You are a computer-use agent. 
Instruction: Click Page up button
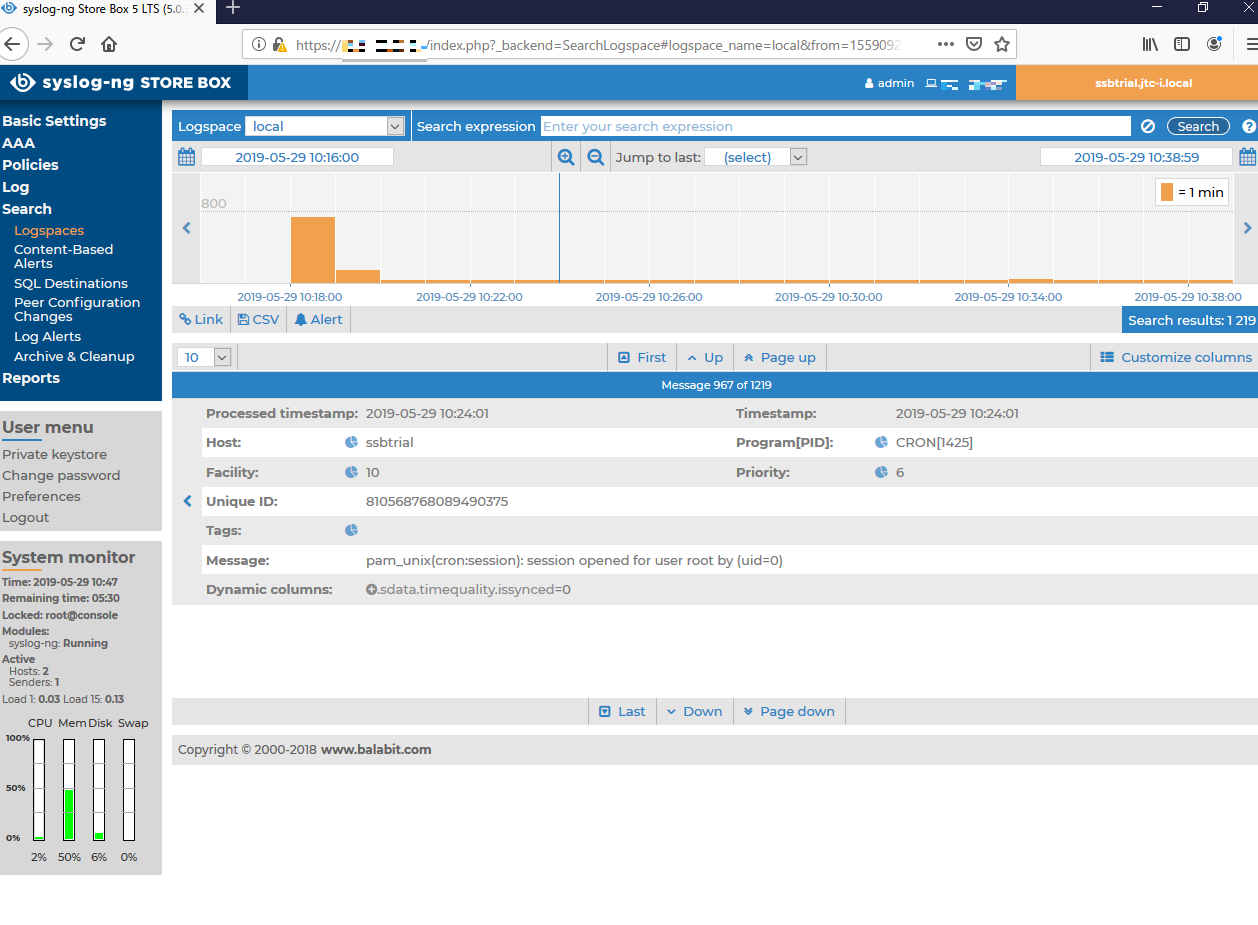pyautogui.click(x=780, y=357)
